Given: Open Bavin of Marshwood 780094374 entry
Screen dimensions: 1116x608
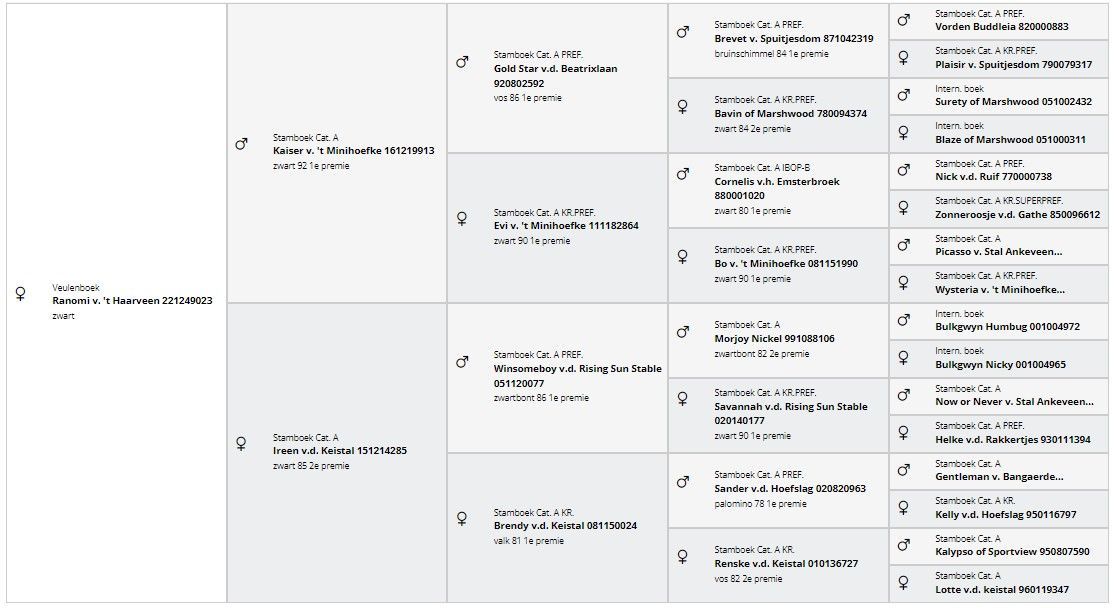Looking at the screenshot, I should 791,113.
